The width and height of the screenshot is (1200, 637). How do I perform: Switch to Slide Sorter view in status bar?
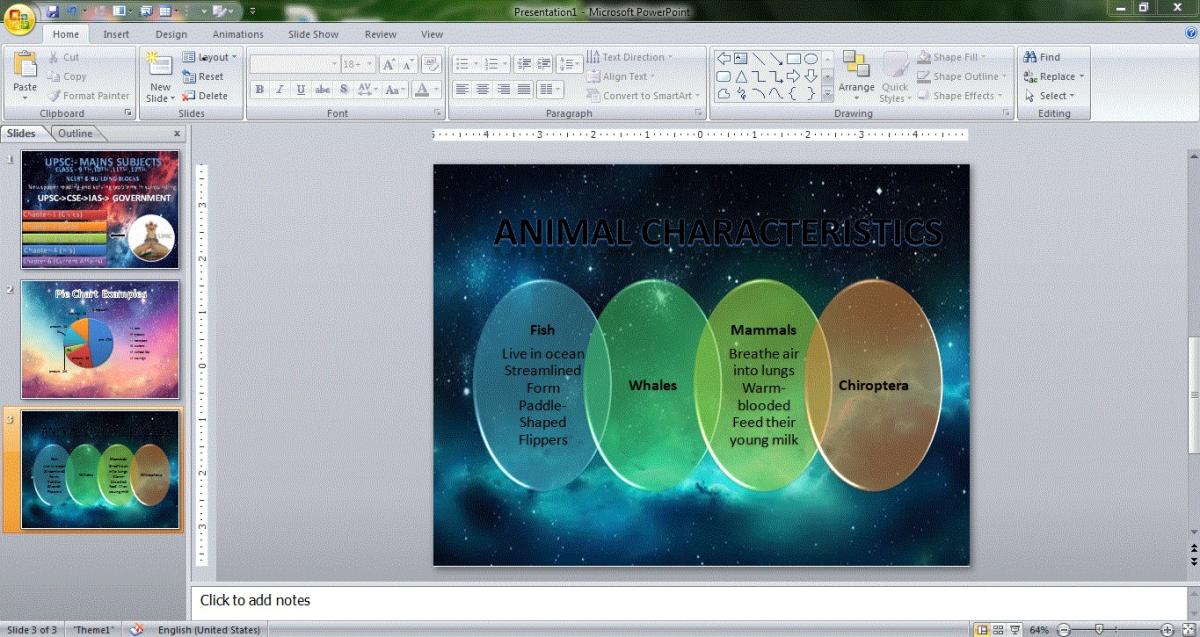point(1000,630)
